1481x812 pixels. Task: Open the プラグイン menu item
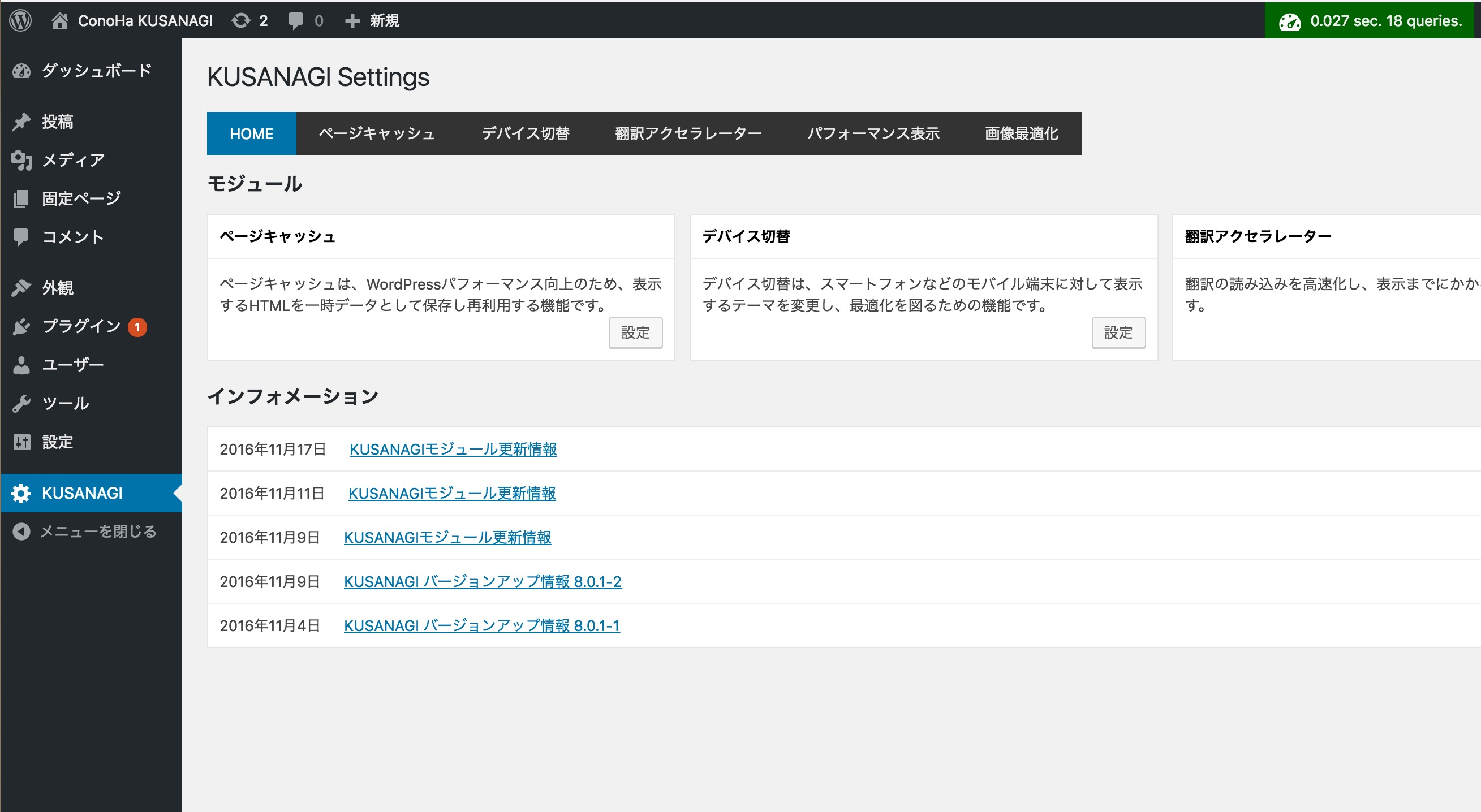pyautogui.click(x=92, y=326)
